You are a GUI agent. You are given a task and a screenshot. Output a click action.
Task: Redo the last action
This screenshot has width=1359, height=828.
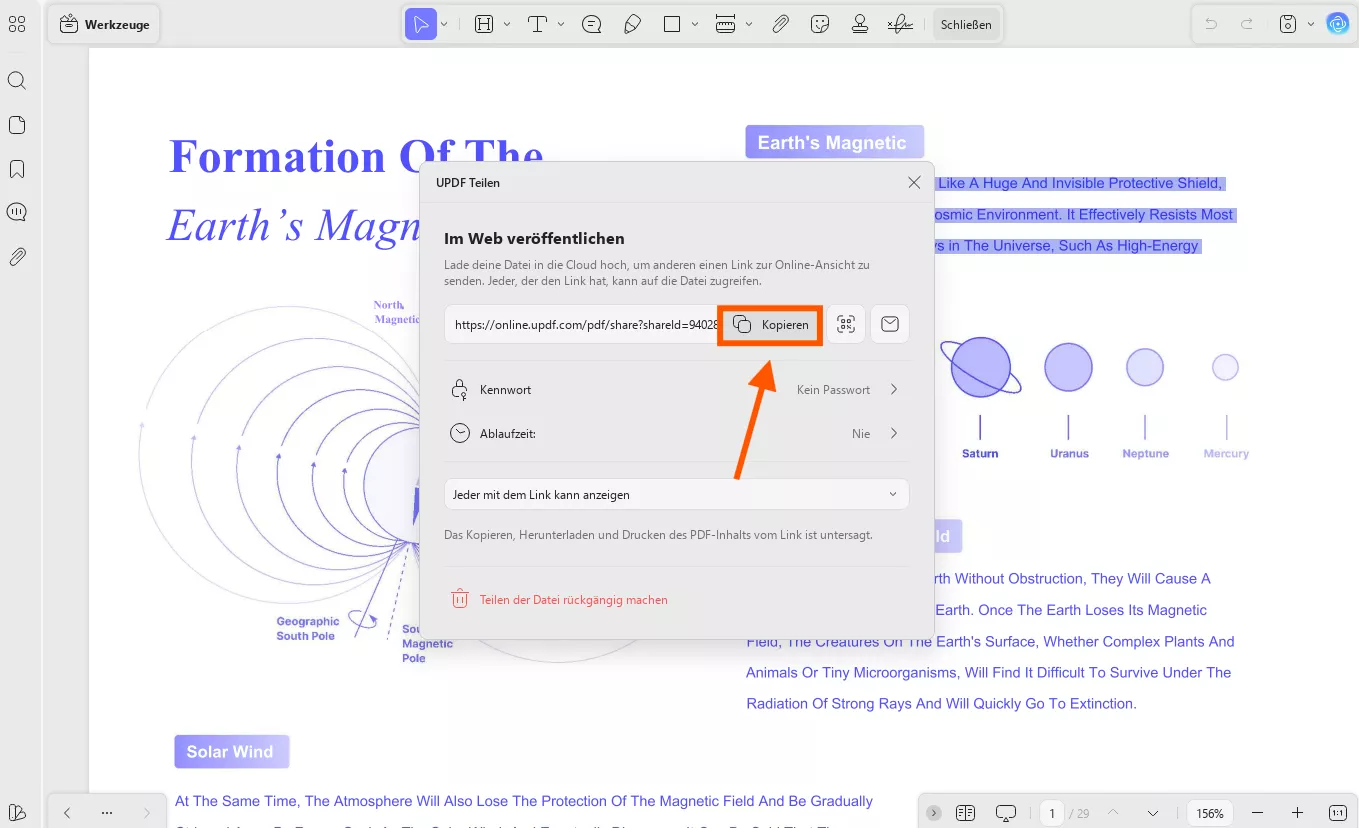(1246, 24)
